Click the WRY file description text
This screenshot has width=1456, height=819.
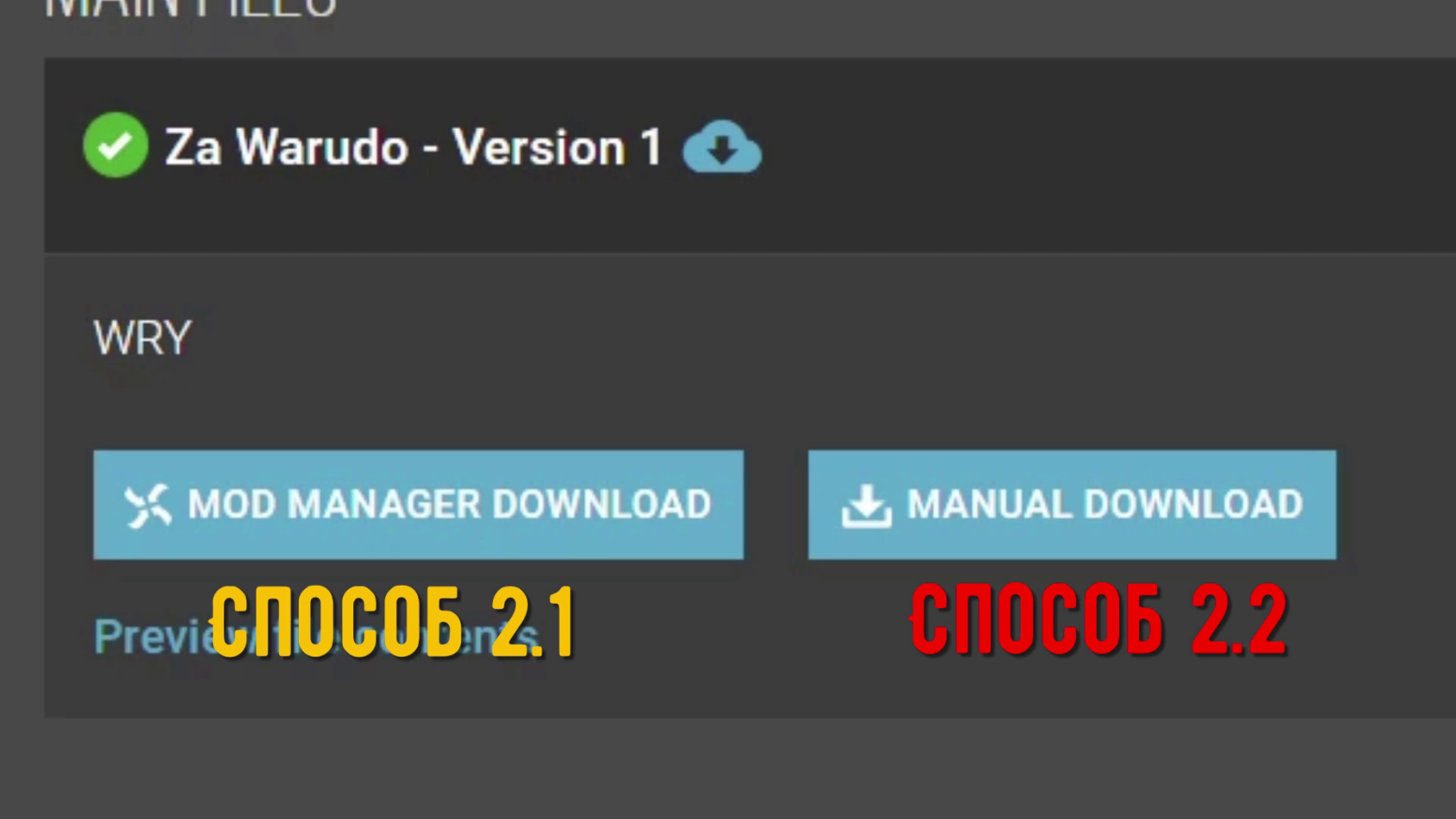coord(142,338)
